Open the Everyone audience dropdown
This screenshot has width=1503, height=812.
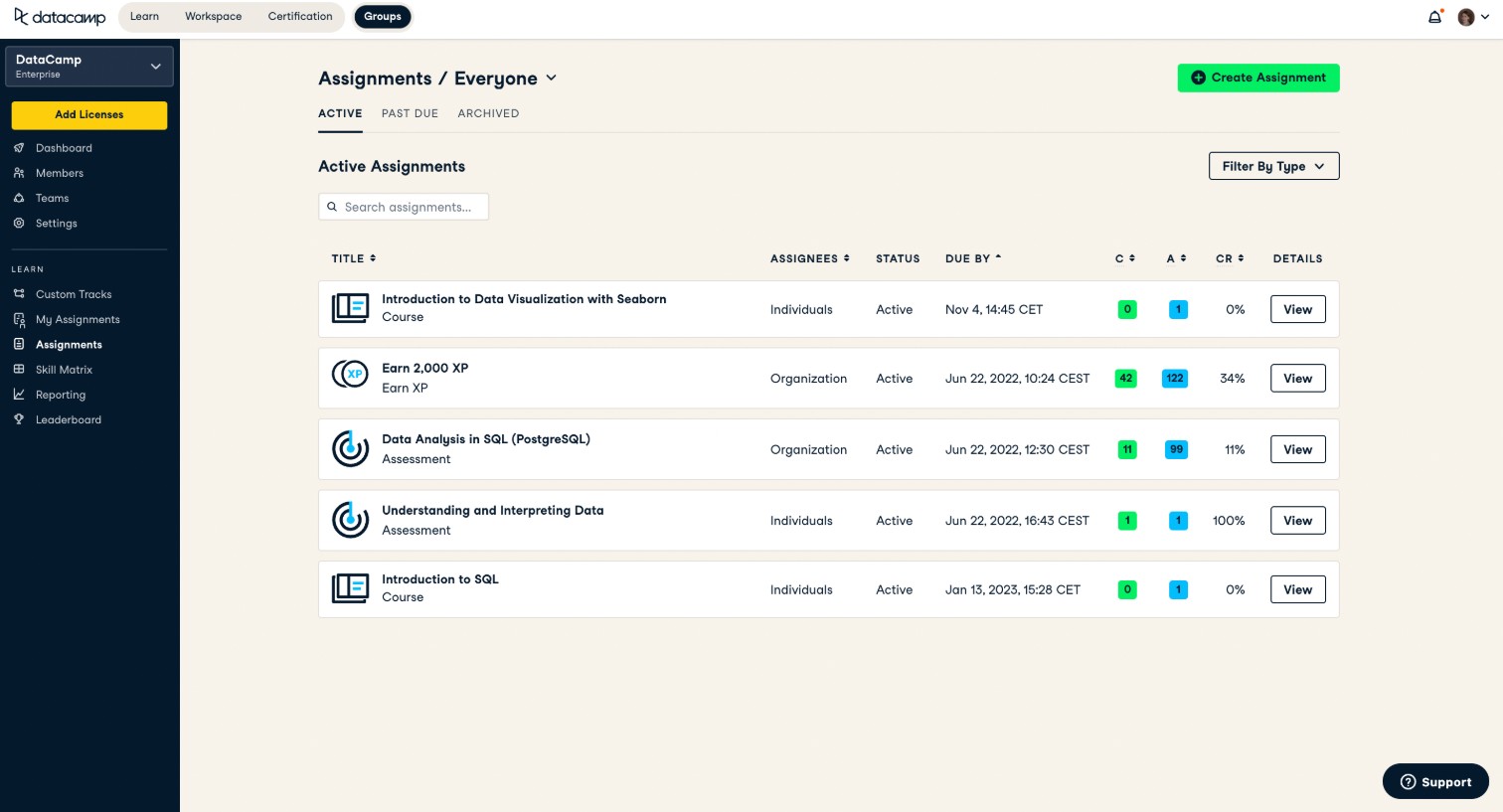click(x=506, y=79)
